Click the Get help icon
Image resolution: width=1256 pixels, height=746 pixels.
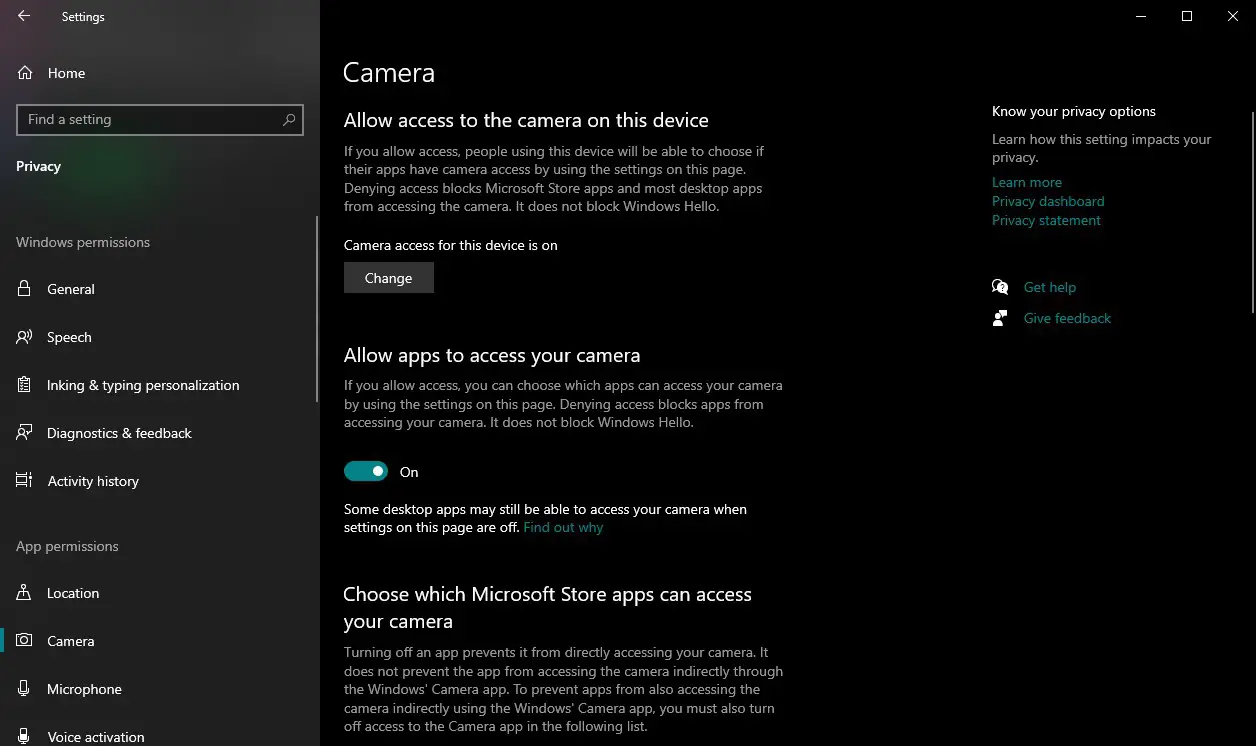point(1000,287)
